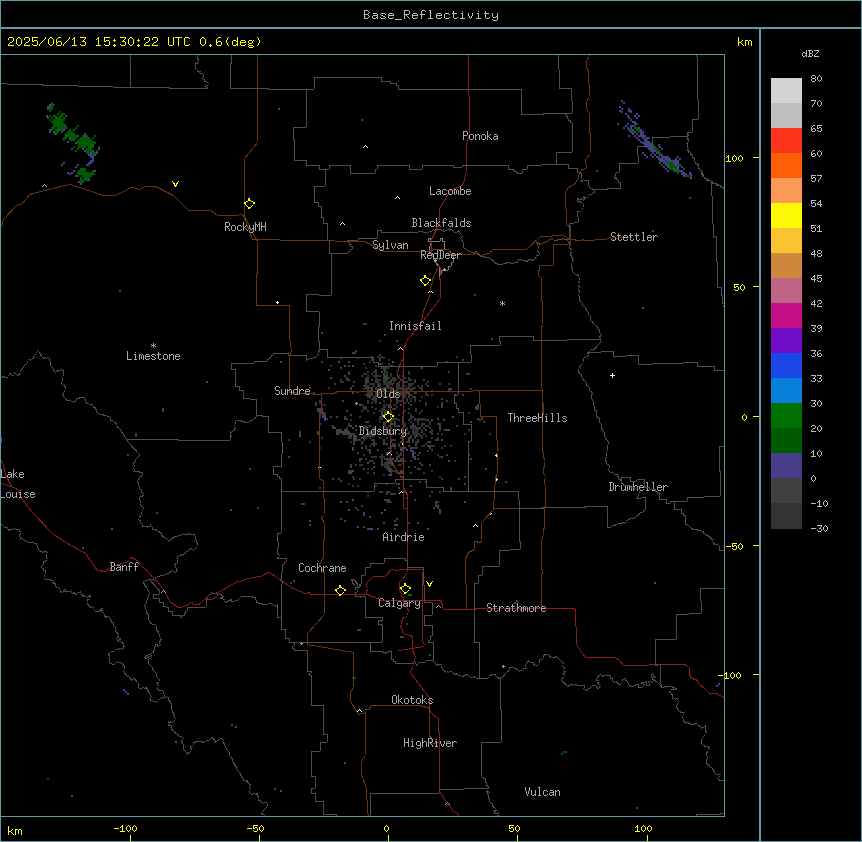Image resolution: width=862 pixels, height=842 pixels.
Task: Click the yellow V marker east of Calgary diamond
Action: tap(429, 584)
